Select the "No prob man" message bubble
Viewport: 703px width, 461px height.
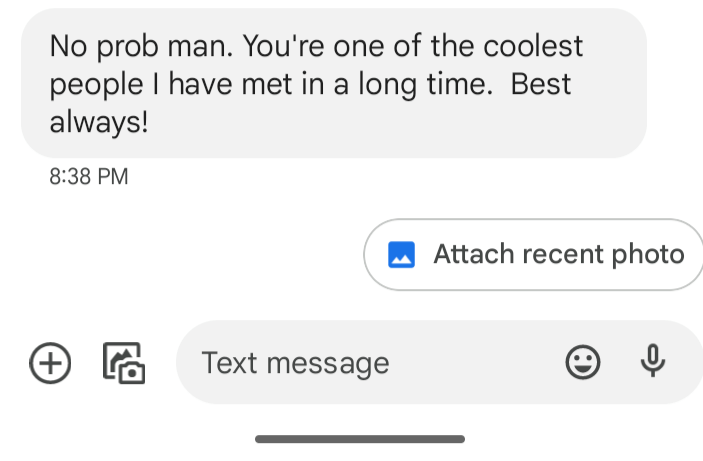pos(333,84)
